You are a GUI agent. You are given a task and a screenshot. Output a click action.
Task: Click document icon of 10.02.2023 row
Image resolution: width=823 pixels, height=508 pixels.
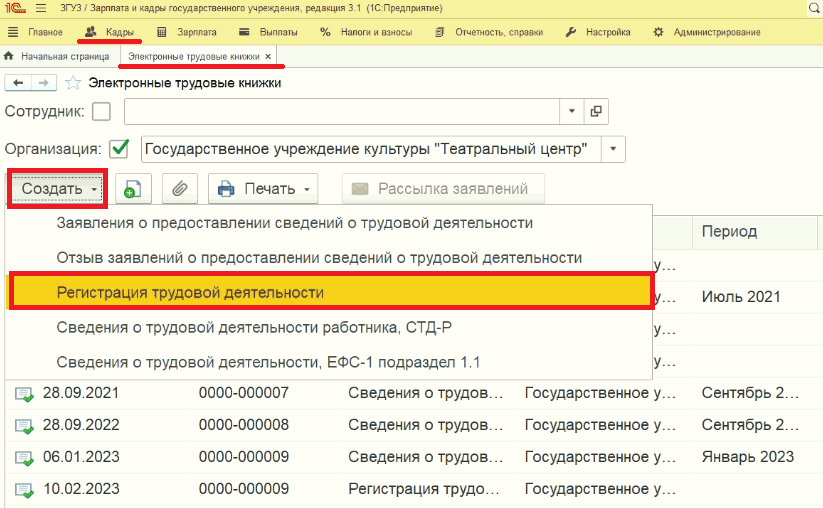coord(24,490)
